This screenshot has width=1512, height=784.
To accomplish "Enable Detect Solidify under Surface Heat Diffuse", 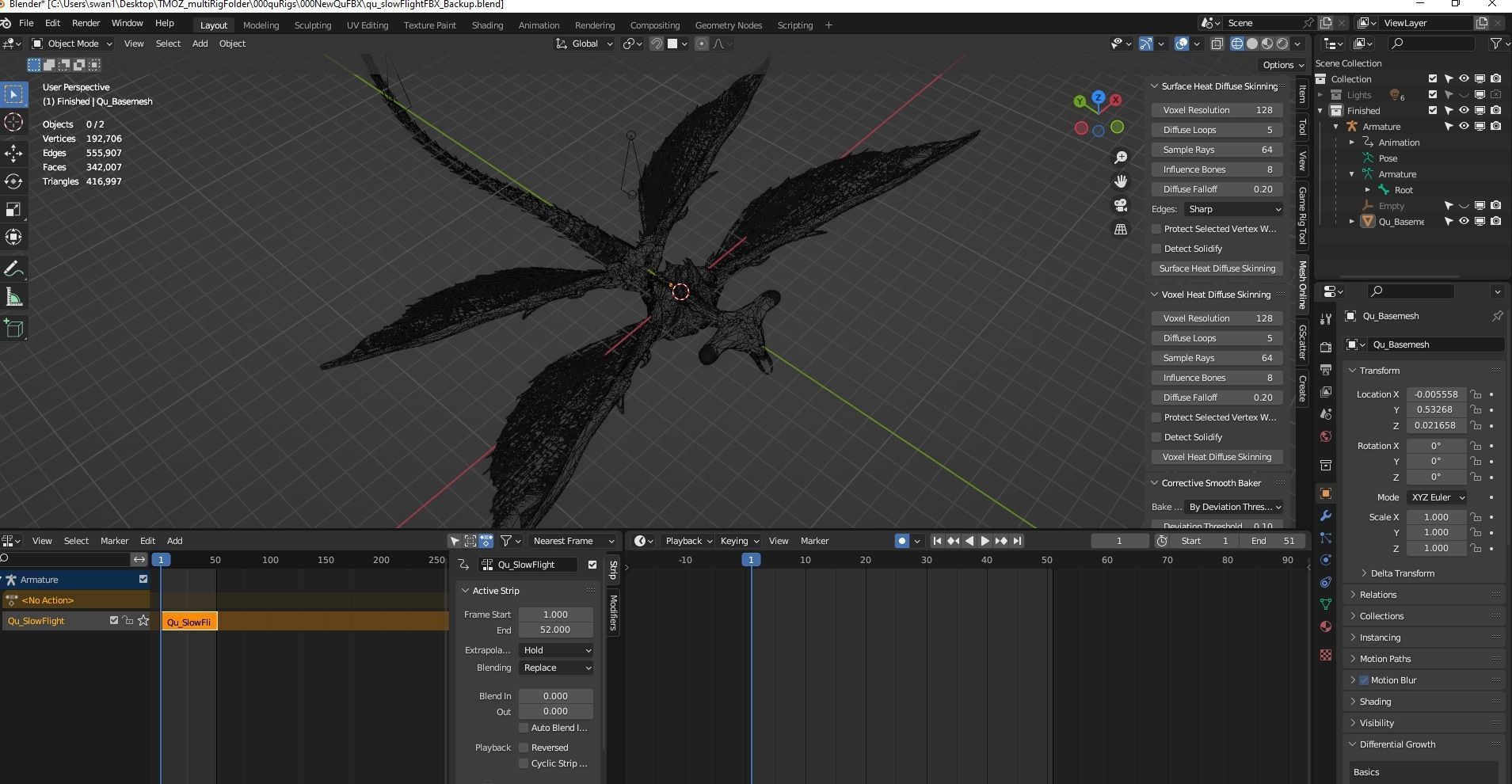I will [x=1156, y=249].
